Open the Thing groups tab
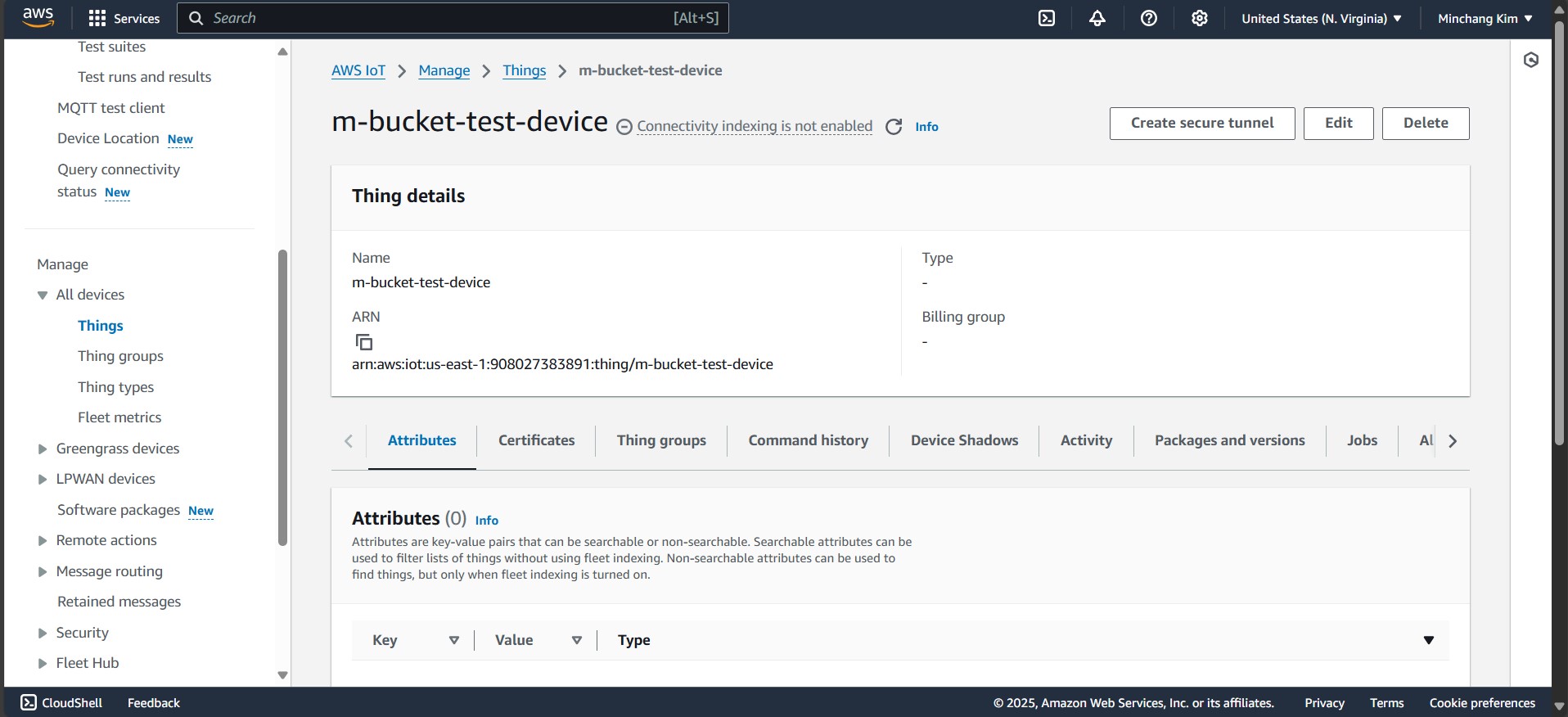This screenshot has height=717, width=1568. click(661, 440)
